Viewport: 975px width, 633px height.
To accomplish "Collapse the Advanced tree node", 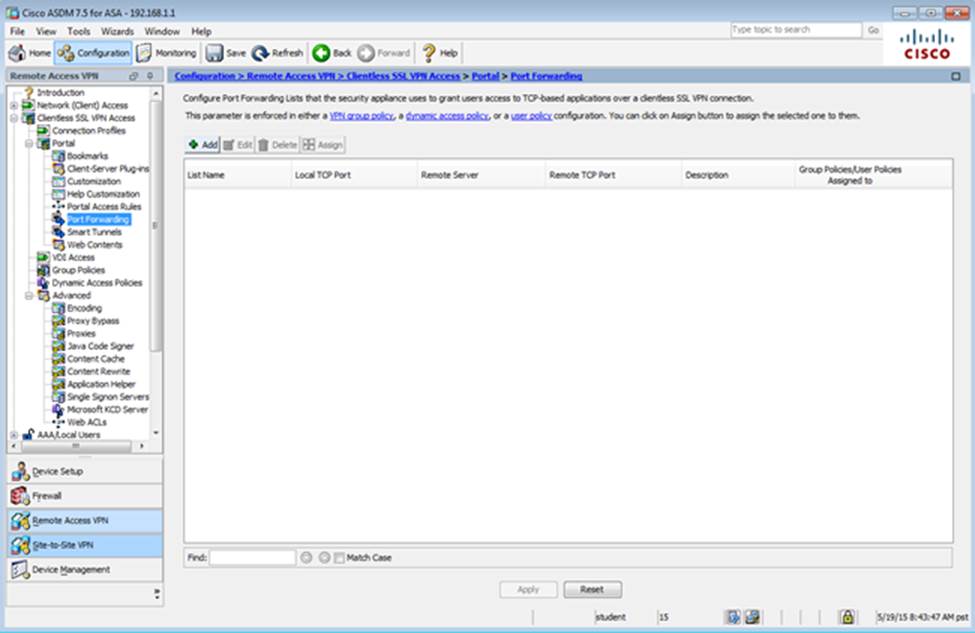I will pyautogui.click(x=29, y=296).
